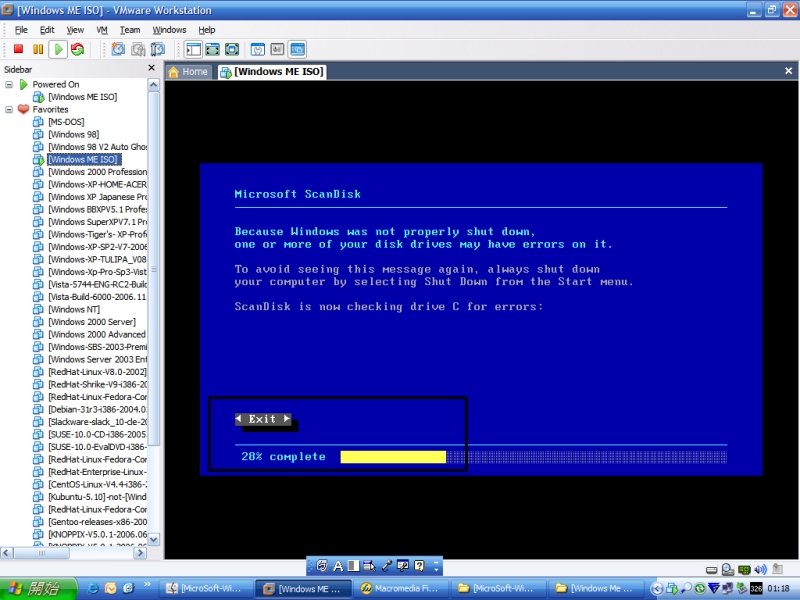The image size is (800, 600).
Task: Click the "28% complete" progress text
Action: pos(283,457)
